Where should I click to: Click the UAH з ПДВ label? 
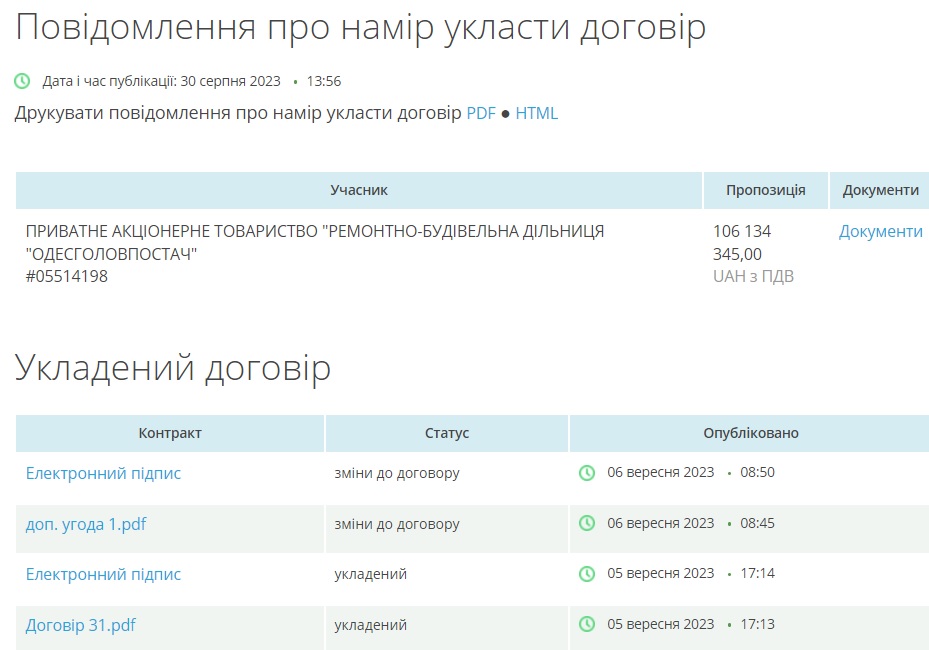753,276
